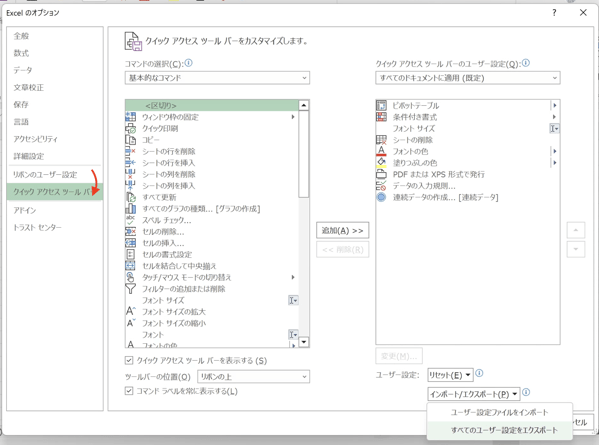
Task: Click the command list scroll down arrow
Action: pos(304,342)
